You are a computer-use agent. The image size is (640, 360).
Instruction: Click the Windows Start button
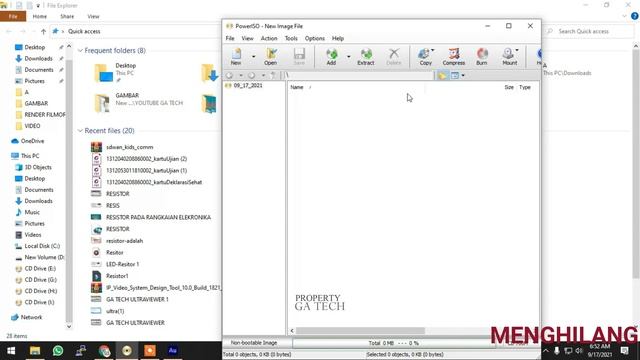tap(11, 351)
